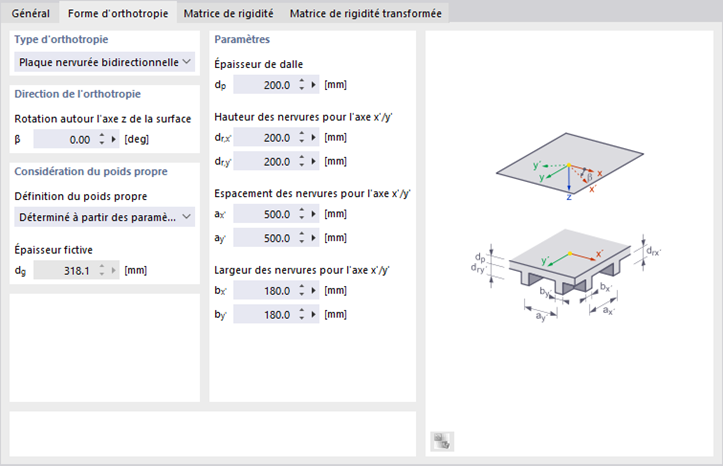Screen dimensions: 723x466
Task: Click the spinner for rib width by'
Action: (x=301, y=314)
